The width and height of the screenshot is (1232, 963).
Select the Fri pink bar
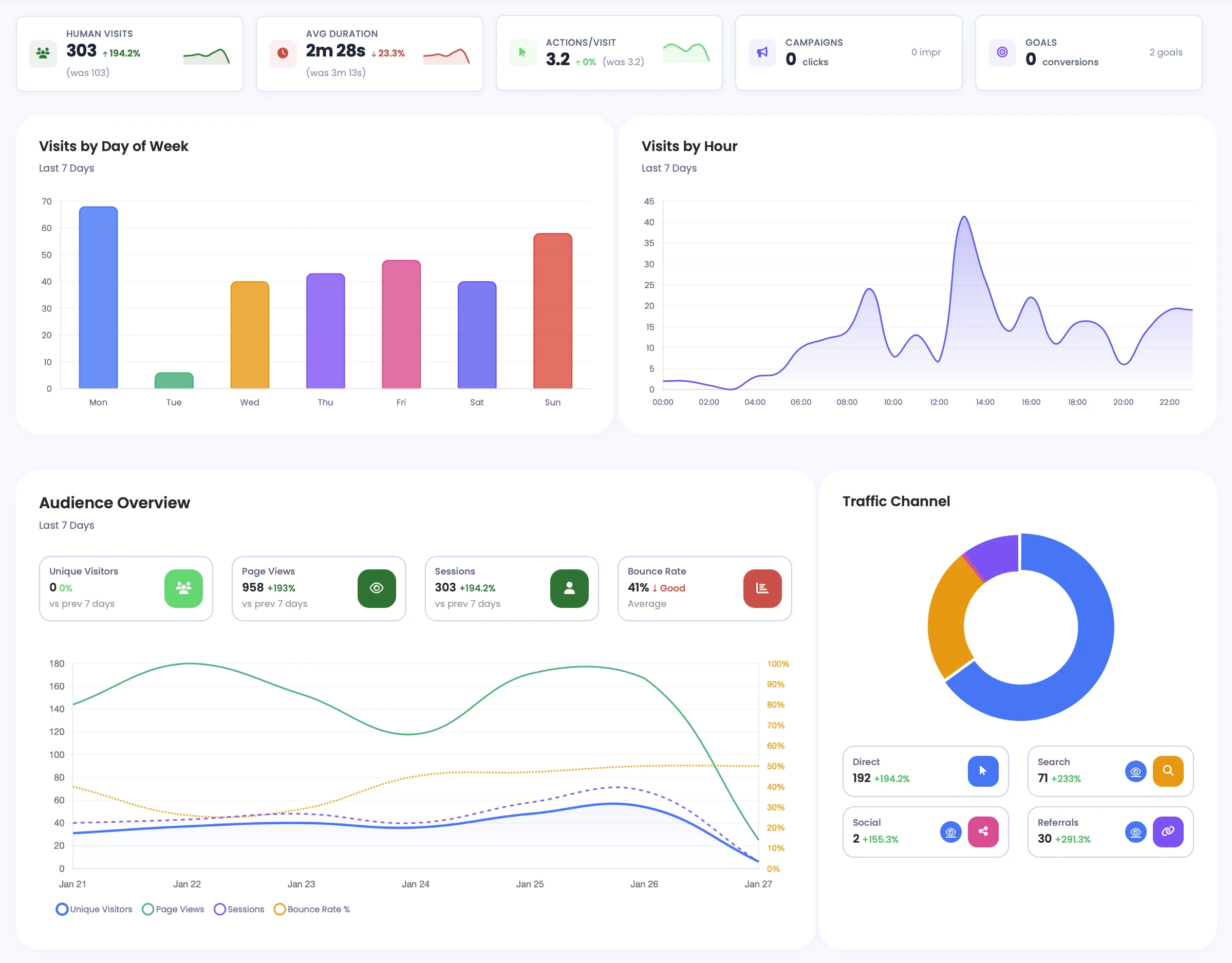[x=401, y=324]
